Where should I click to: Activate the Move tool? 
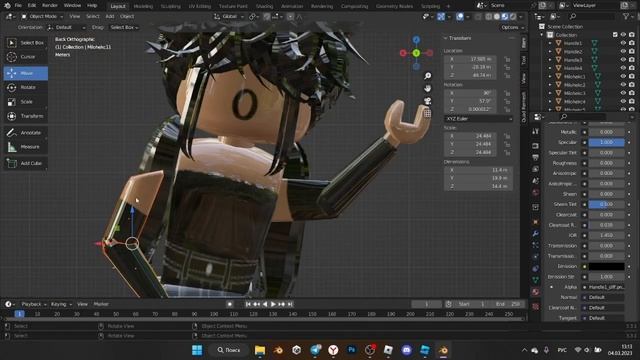(26, 73)
